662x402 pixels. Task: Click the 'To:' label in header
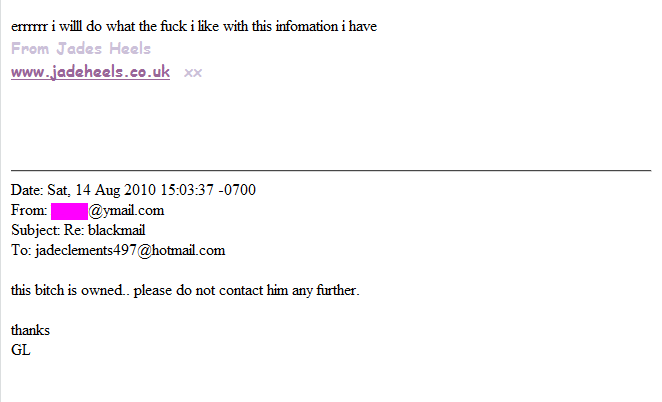tap(21, 250)
